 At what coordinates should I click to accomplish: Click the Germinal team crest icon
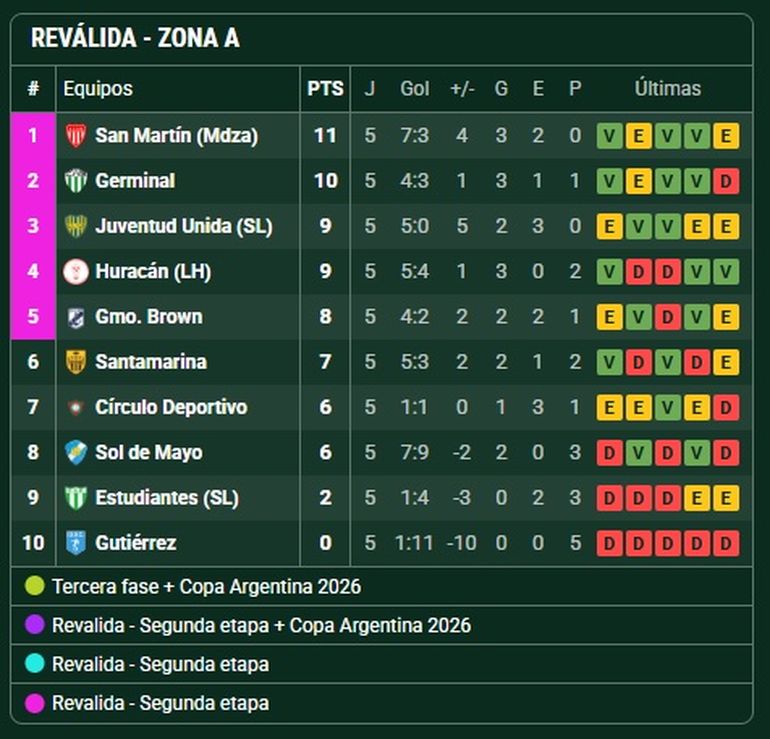coord(76,181)
